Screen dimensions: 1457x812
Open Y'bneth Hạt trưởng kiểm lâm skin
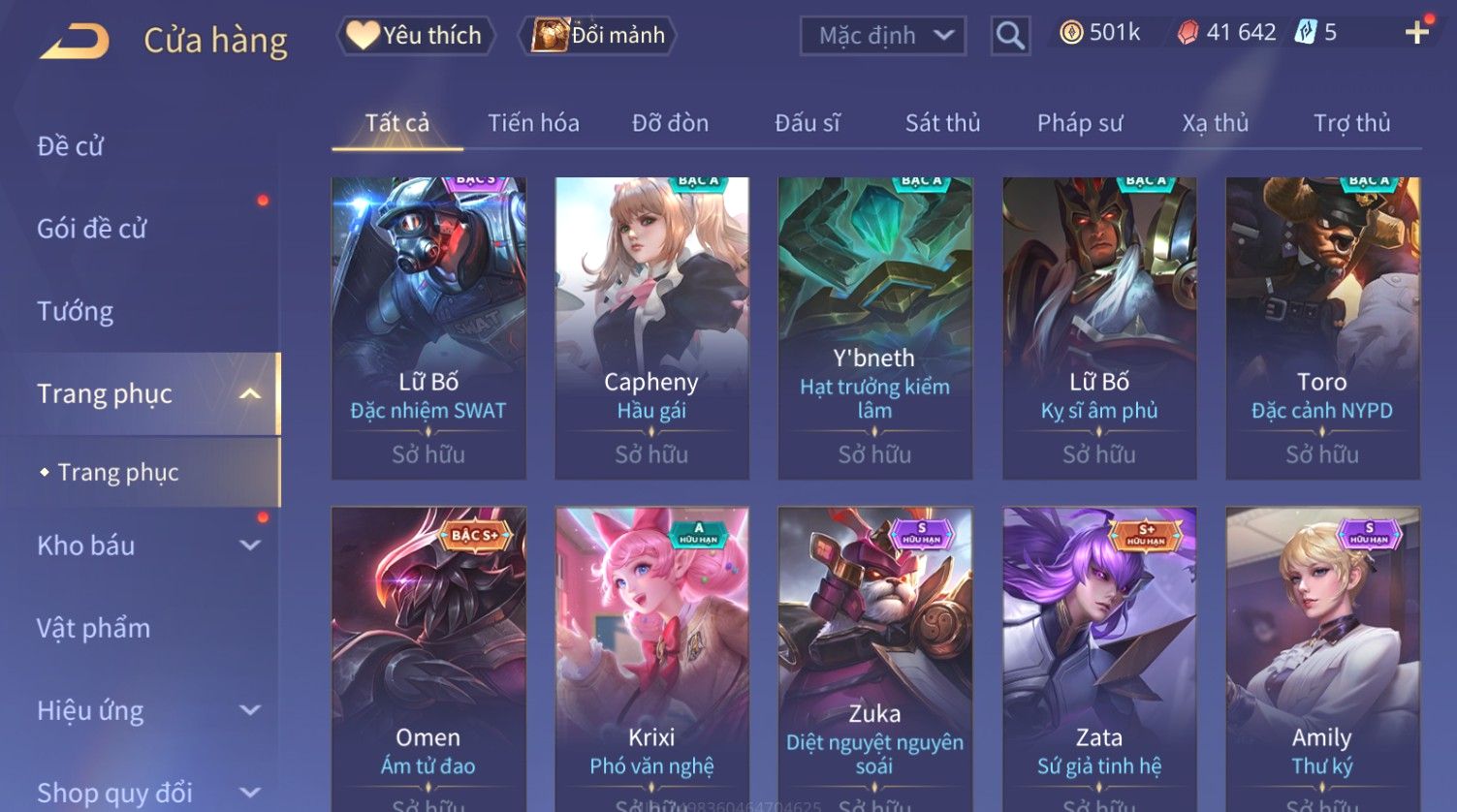pos(874,328)
